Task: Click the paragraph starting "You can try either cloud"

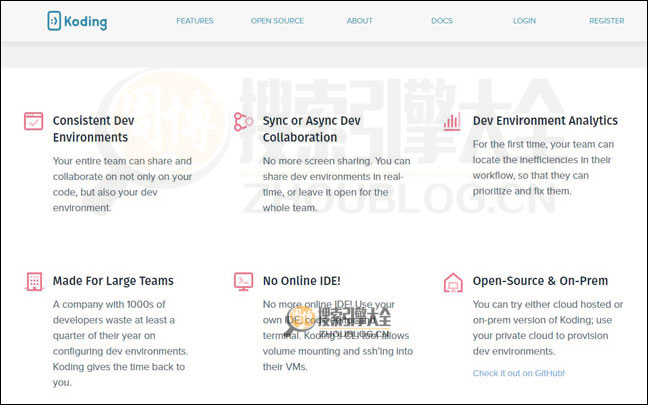Action: [548, 328]
